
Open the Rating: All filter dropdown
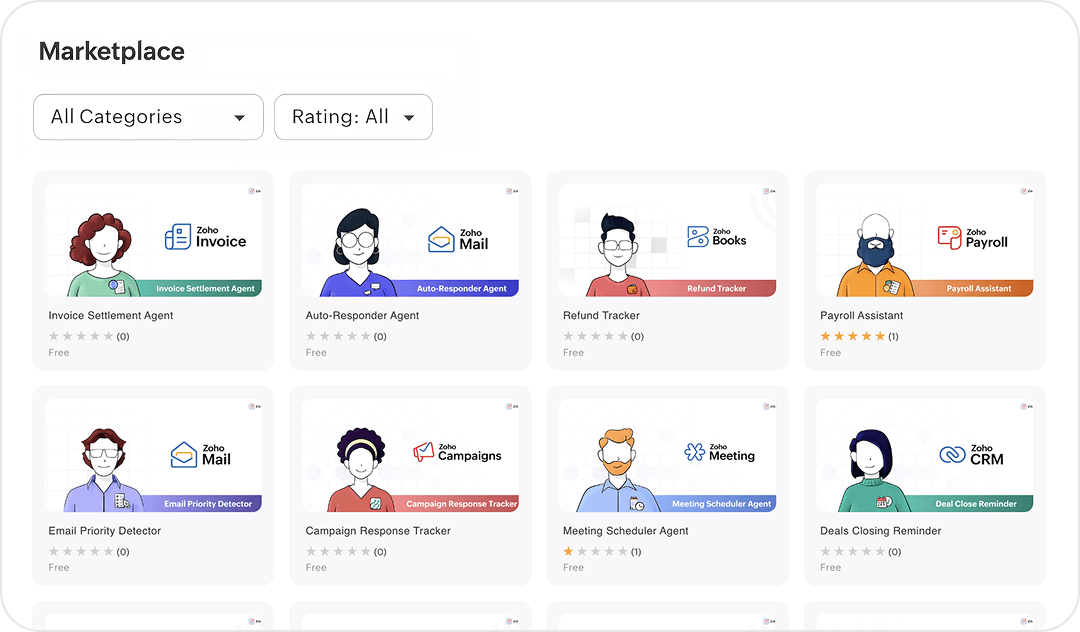[x=353, y=117]
